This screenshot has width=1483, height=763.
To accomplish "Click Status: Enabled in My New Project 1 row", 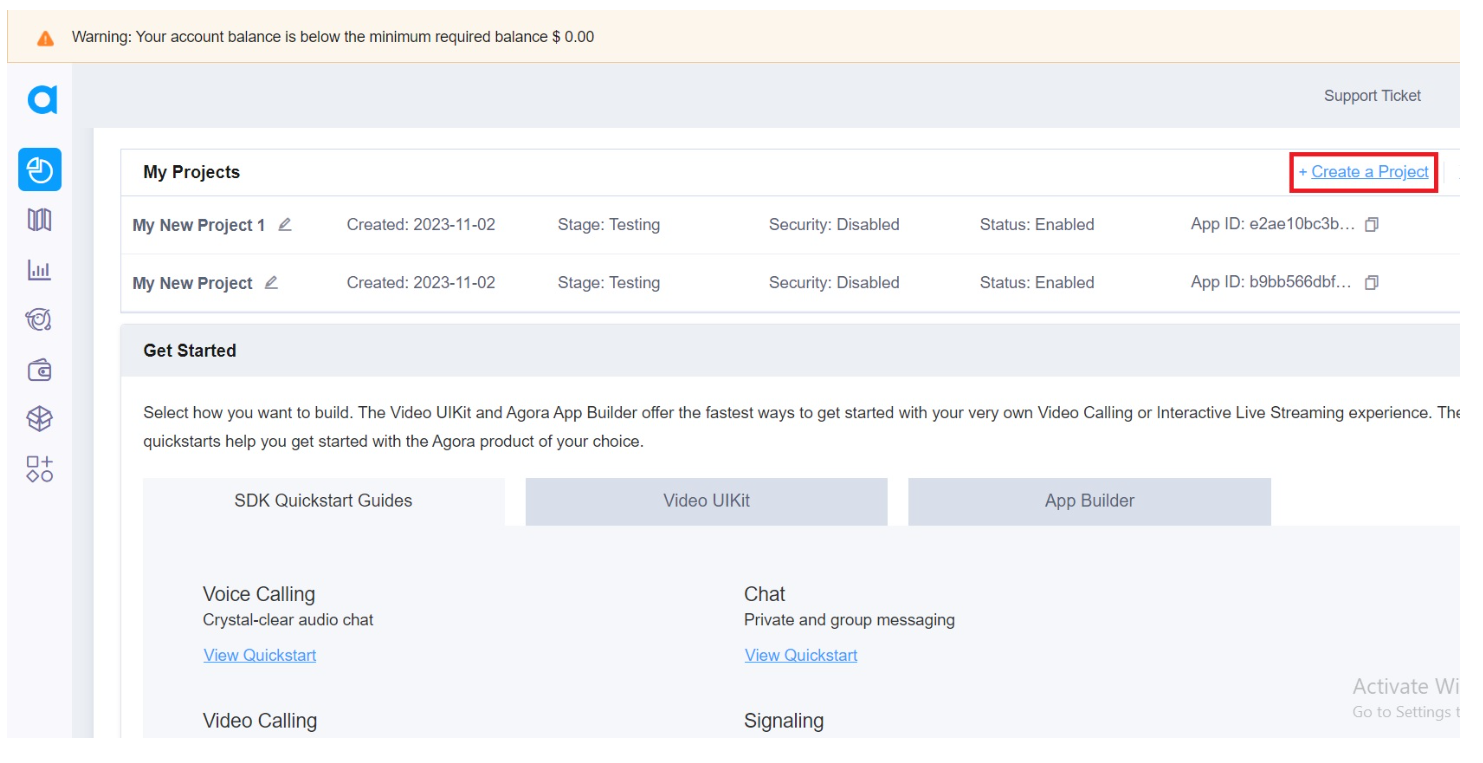I will 1037,224.
